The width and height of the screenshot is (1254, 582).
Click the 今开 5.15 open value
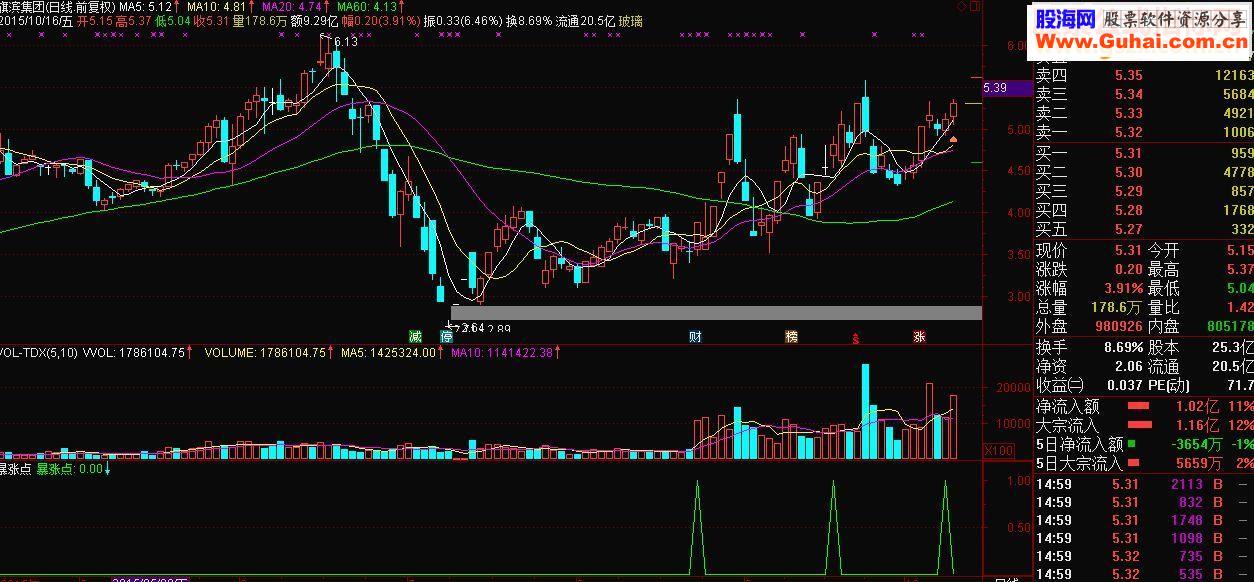(x=1240, y=250)
